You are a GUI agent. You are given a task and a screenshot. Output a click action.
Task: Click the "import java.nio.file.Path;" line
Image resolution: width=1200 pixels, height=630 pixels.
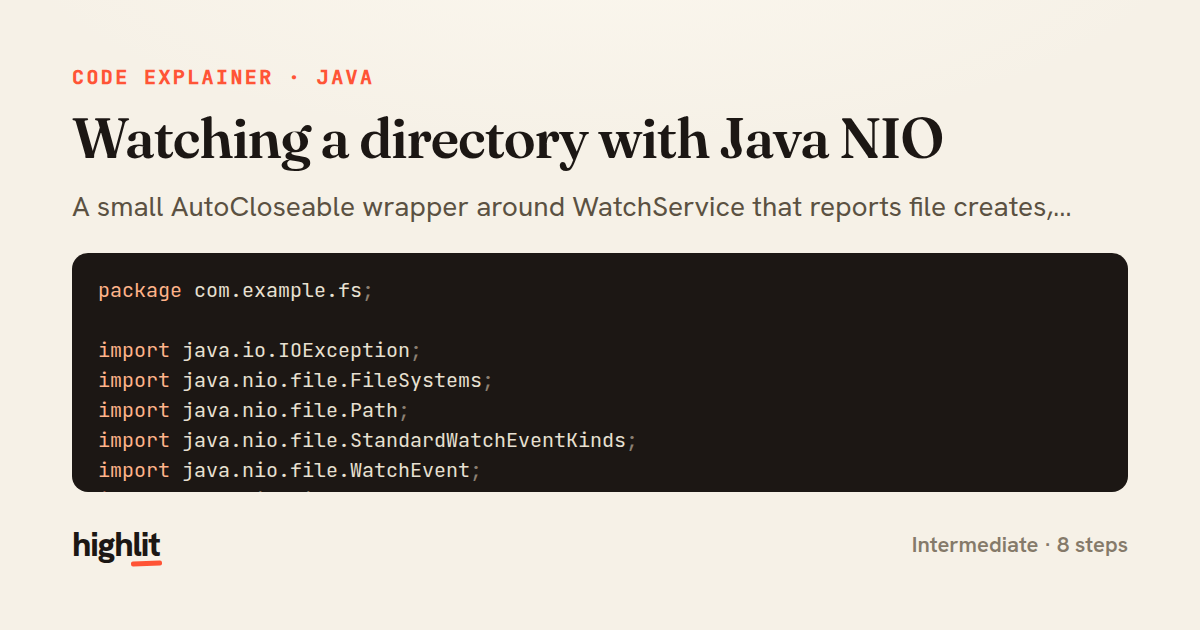[254, 411]
